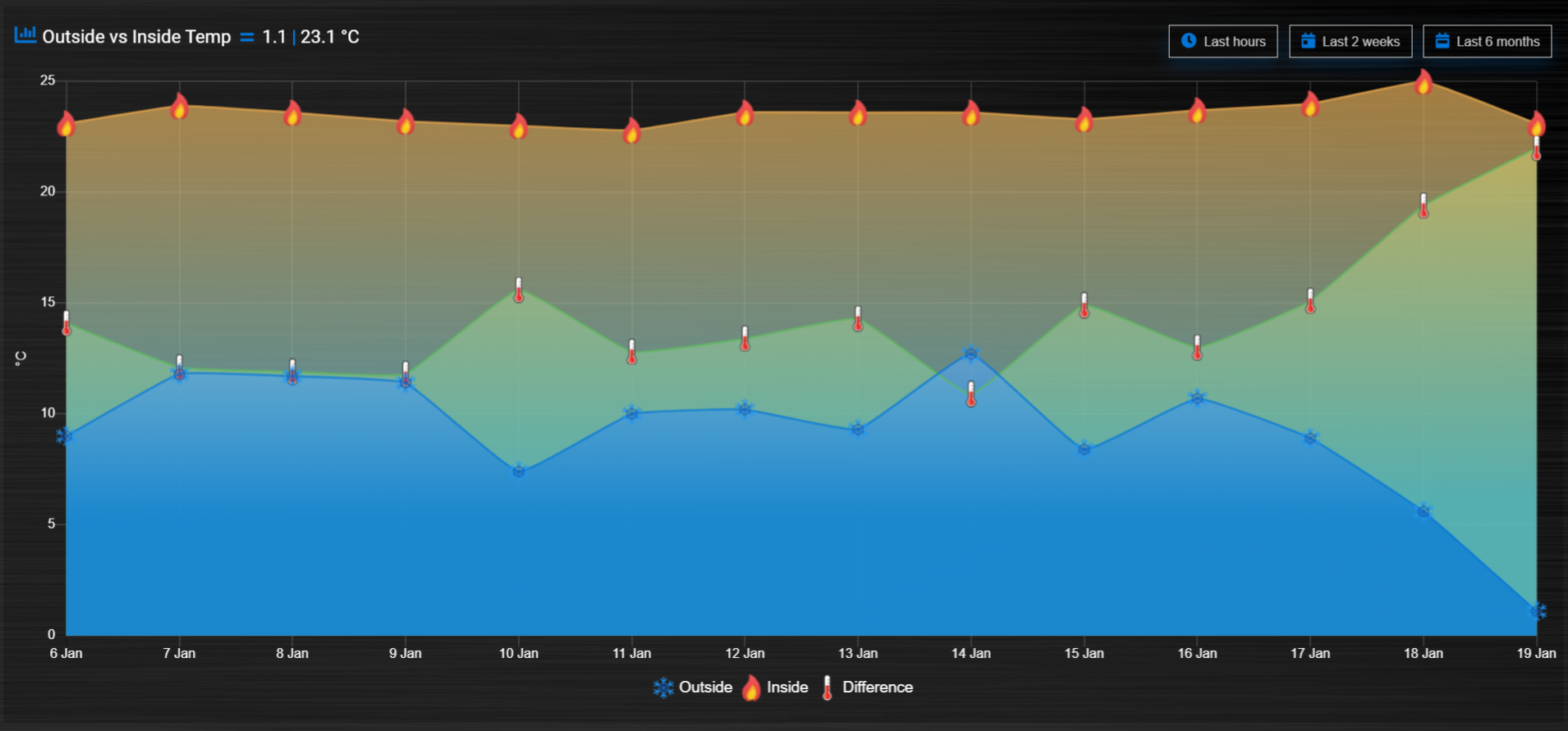Click the thermometer marker above 14 Jan
The height and width of the screenshot is (731, 1568).
point(971,394)
